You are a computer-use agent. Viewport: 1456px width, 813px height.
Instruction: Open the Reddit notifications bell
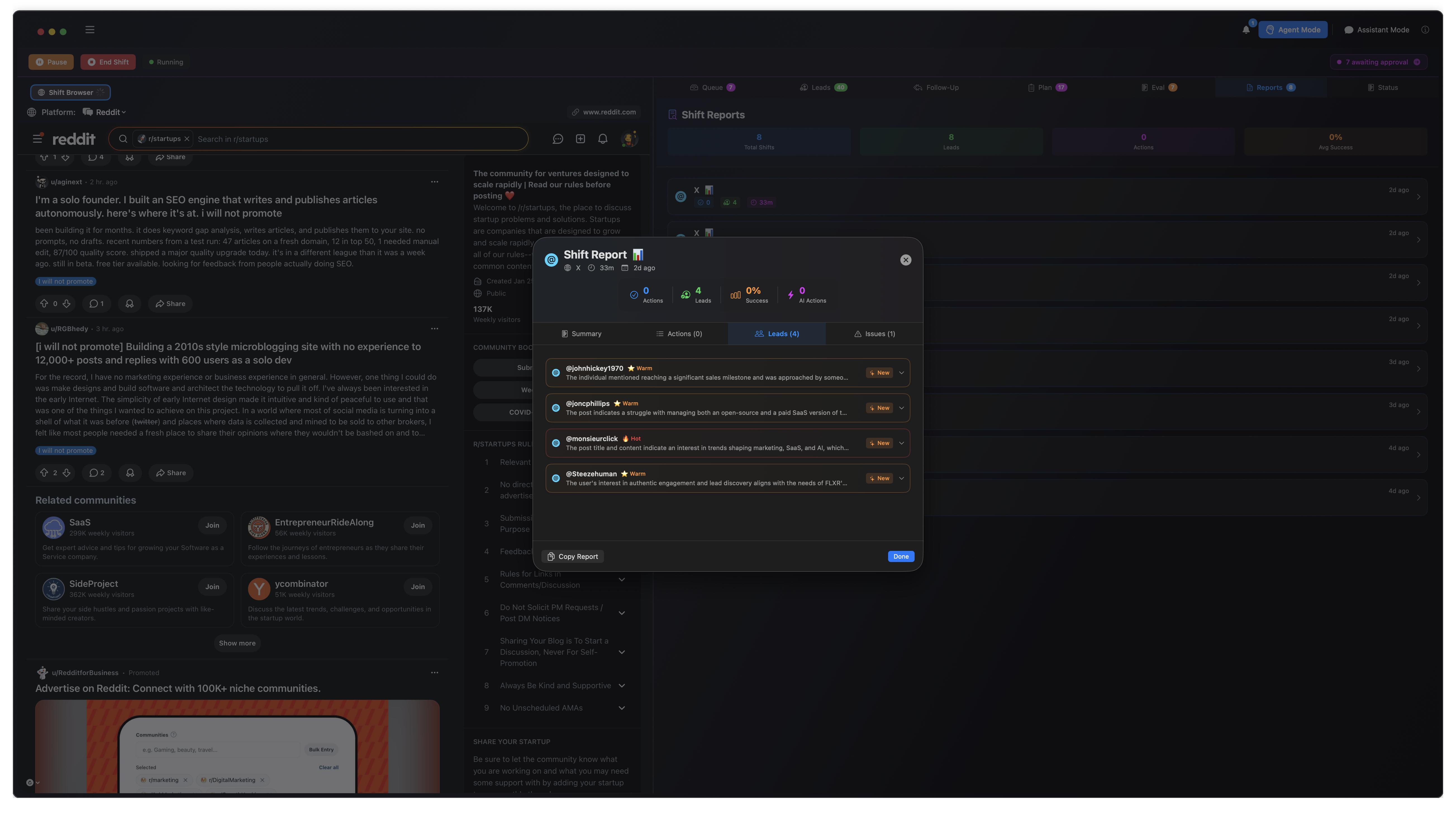point(603,139)
